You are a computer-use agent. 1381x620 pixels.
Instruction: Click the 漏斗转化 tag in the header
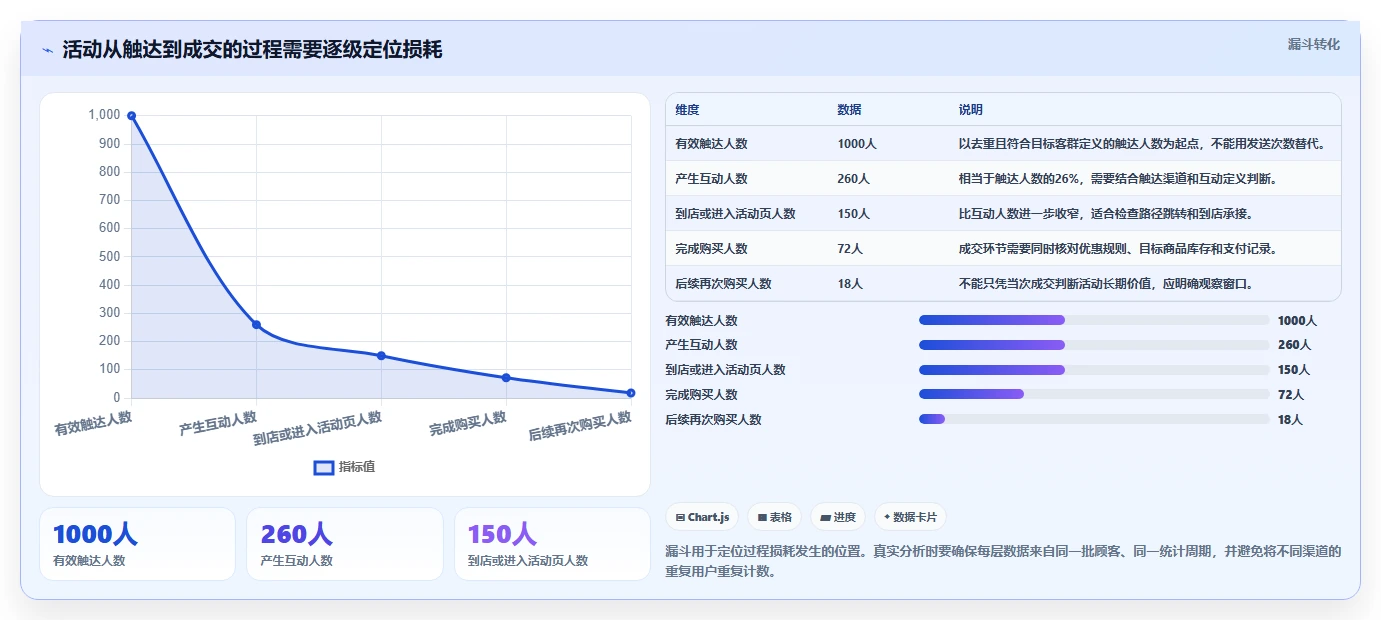(1313, 44)
